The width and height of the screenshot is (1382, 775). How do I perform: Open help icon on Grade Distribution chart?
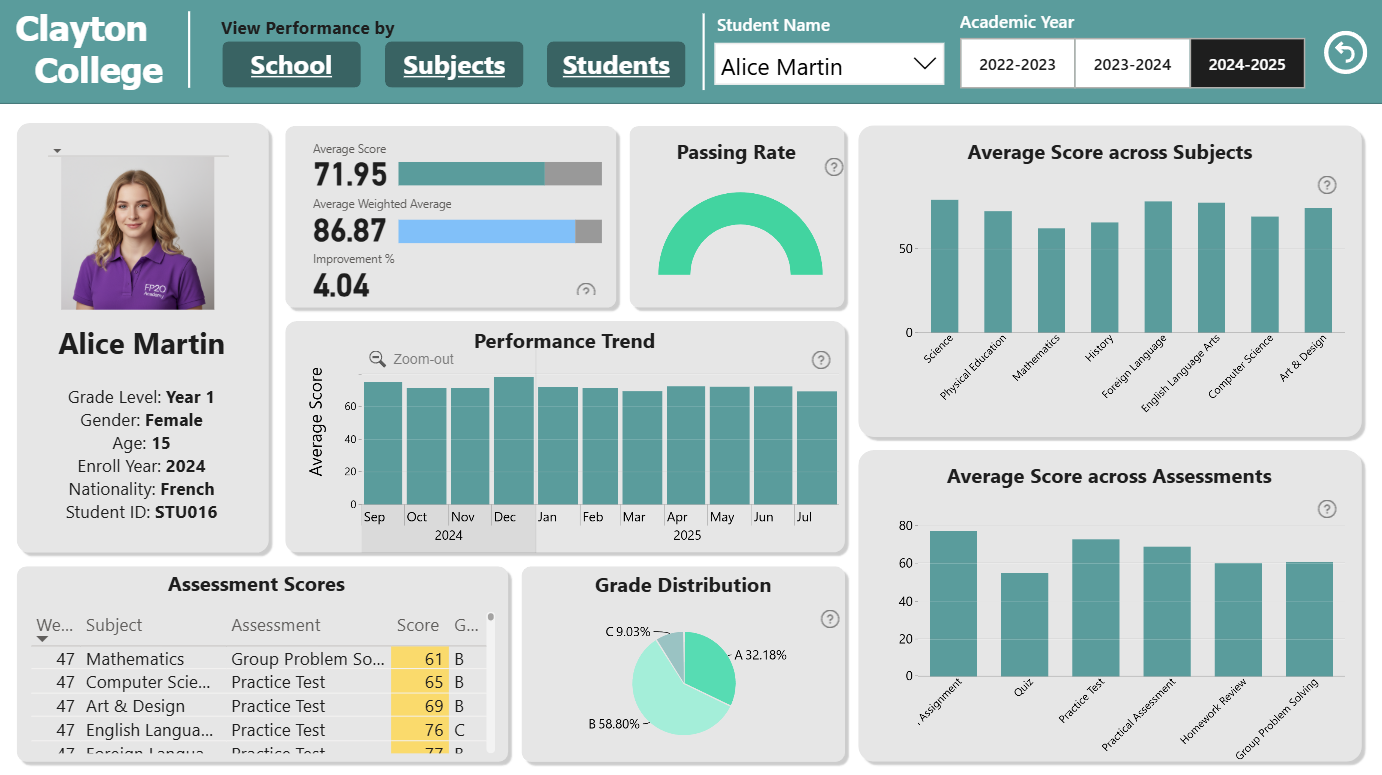click(830, 619)
